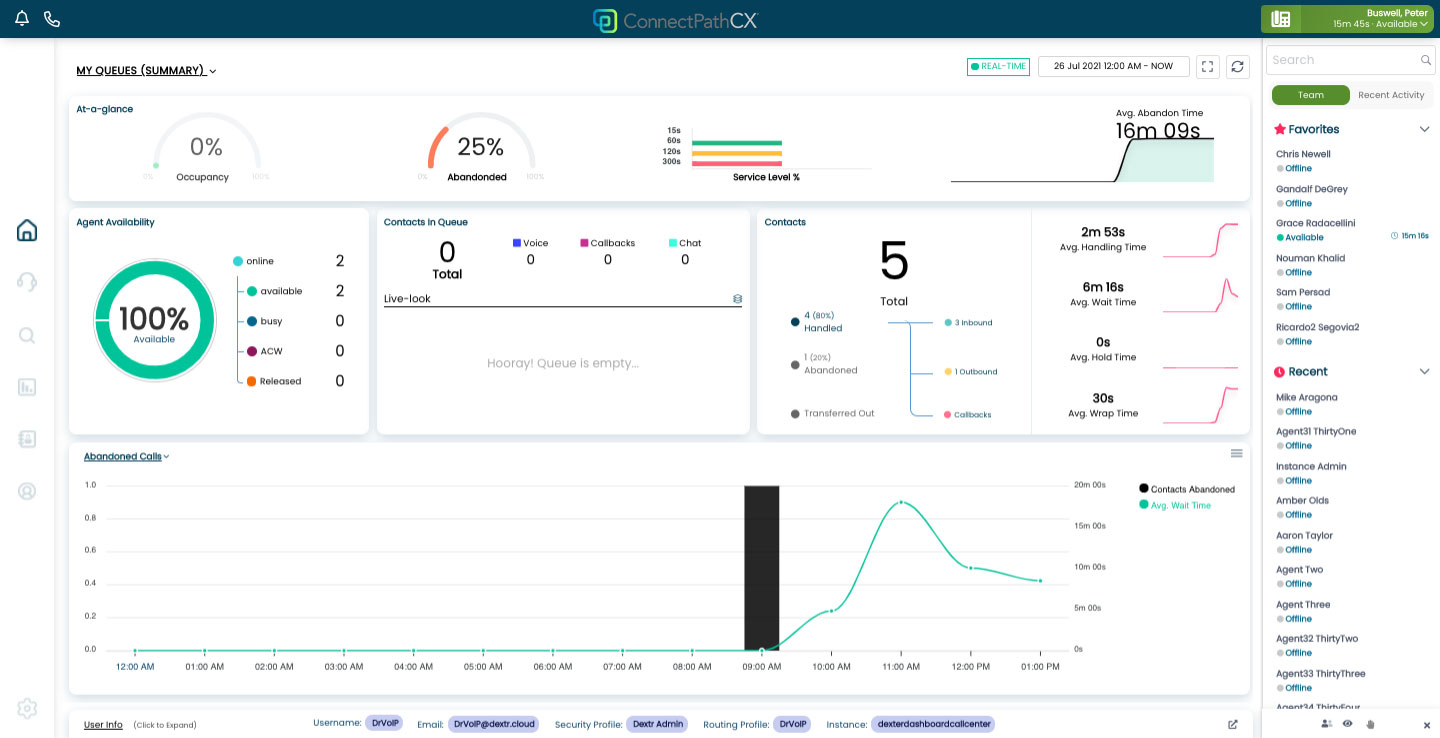
Task: Click the black abandoned bar at 09:00 AM
Action: point(762,568)
